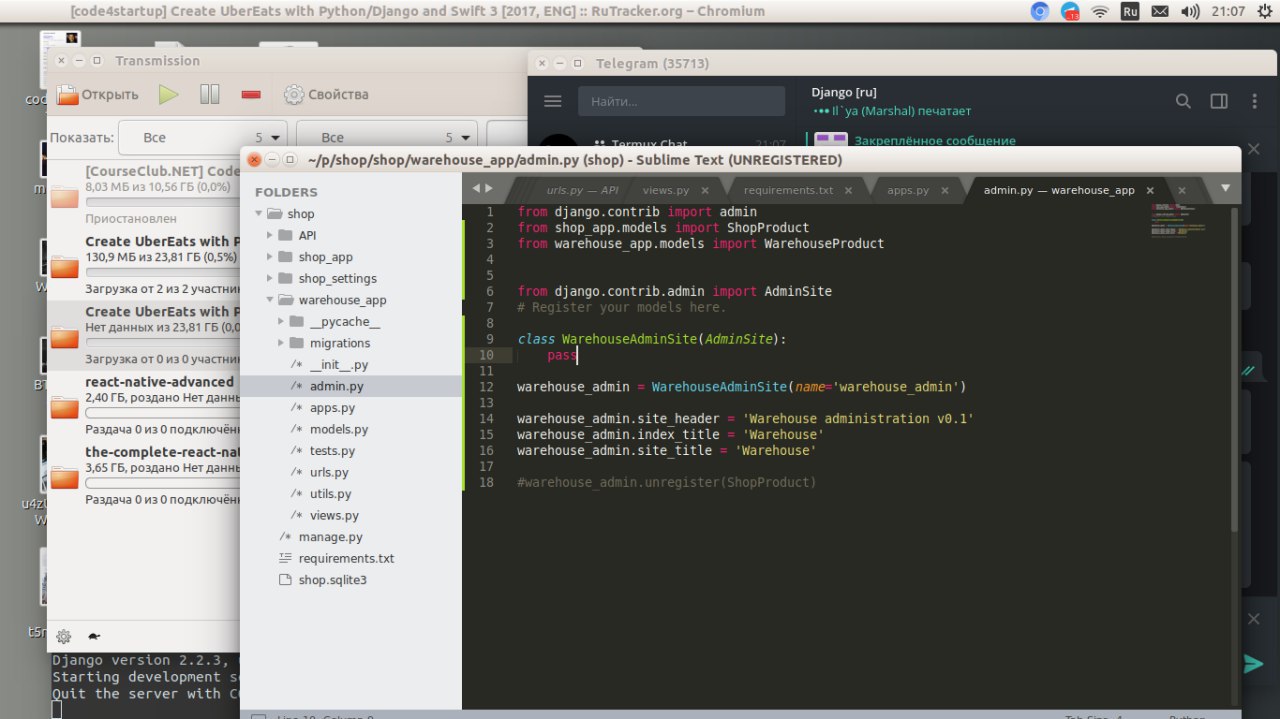Image resolution: width=1280 pixels, height=719 pixels.
Task: Click Chromium indicator in top panel
Action: (x=1040, y=12)
